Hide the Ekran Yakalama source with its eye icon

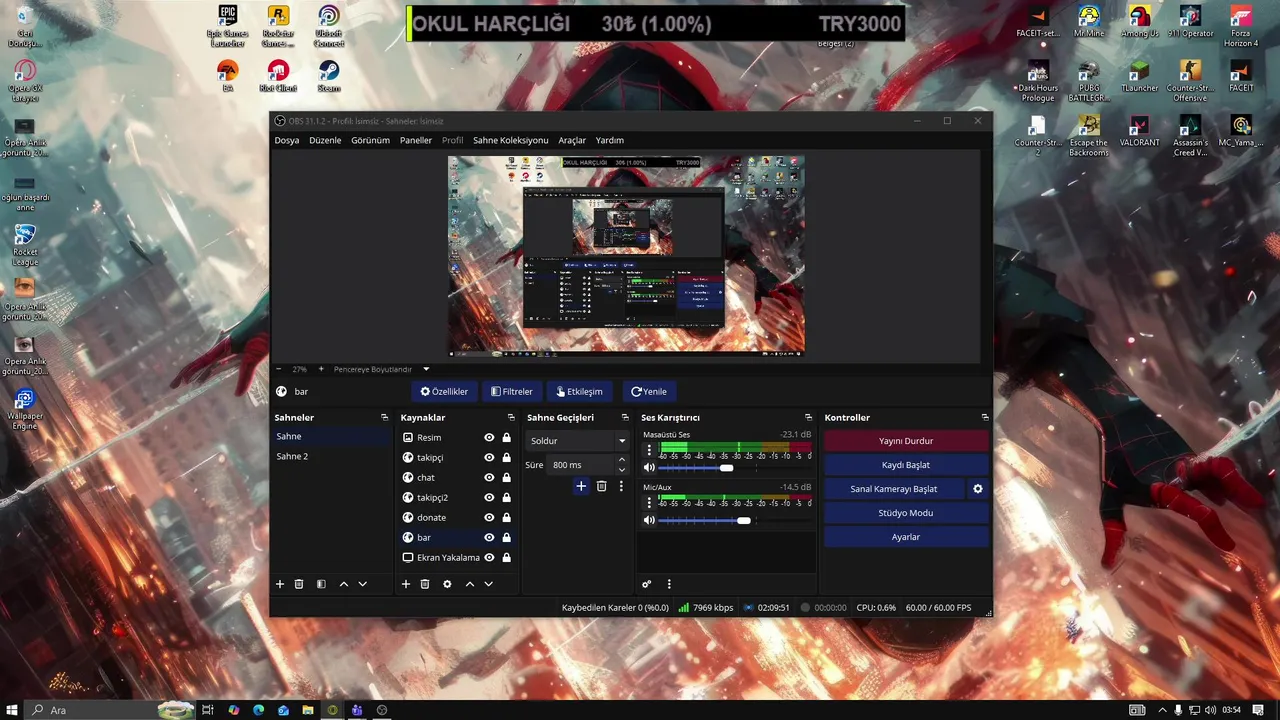pos(489,557)
